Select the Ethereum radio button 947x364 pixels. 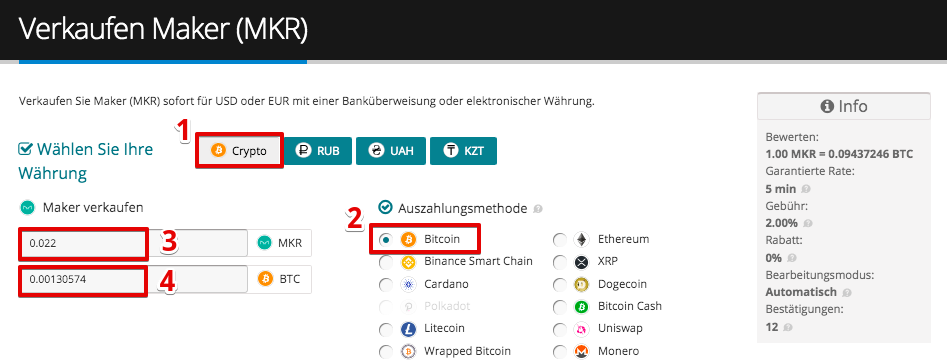click(560, 240)
